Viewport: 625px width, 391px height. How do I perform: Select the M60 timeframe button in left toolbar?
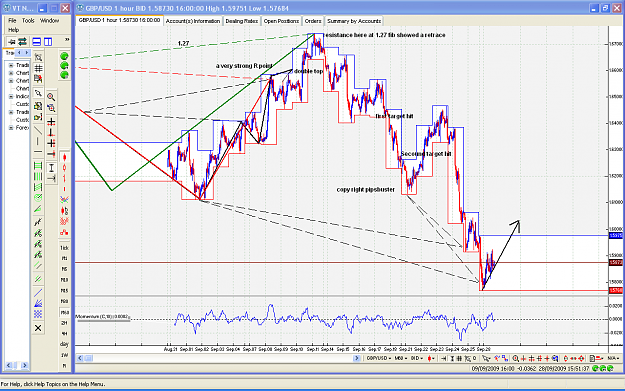(64, 312)
